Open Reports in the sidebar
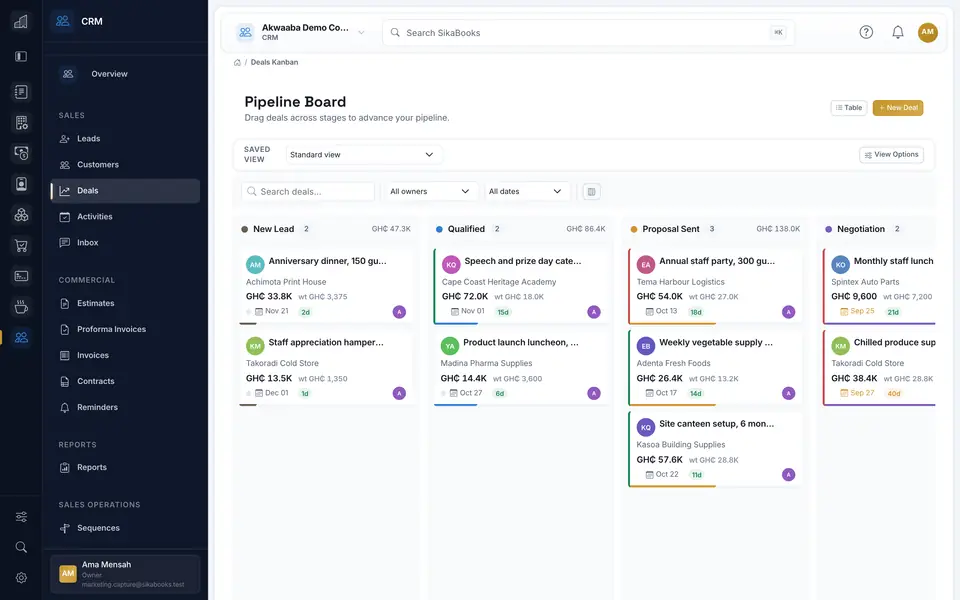 point(125,467)
